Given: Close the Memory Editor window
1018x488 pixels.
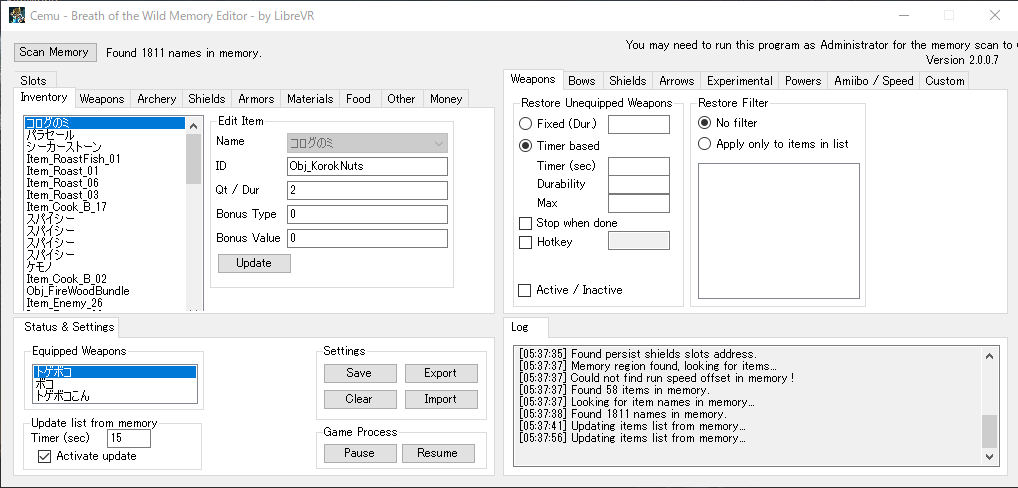Looking at the screenshot, I should [995, 15].
